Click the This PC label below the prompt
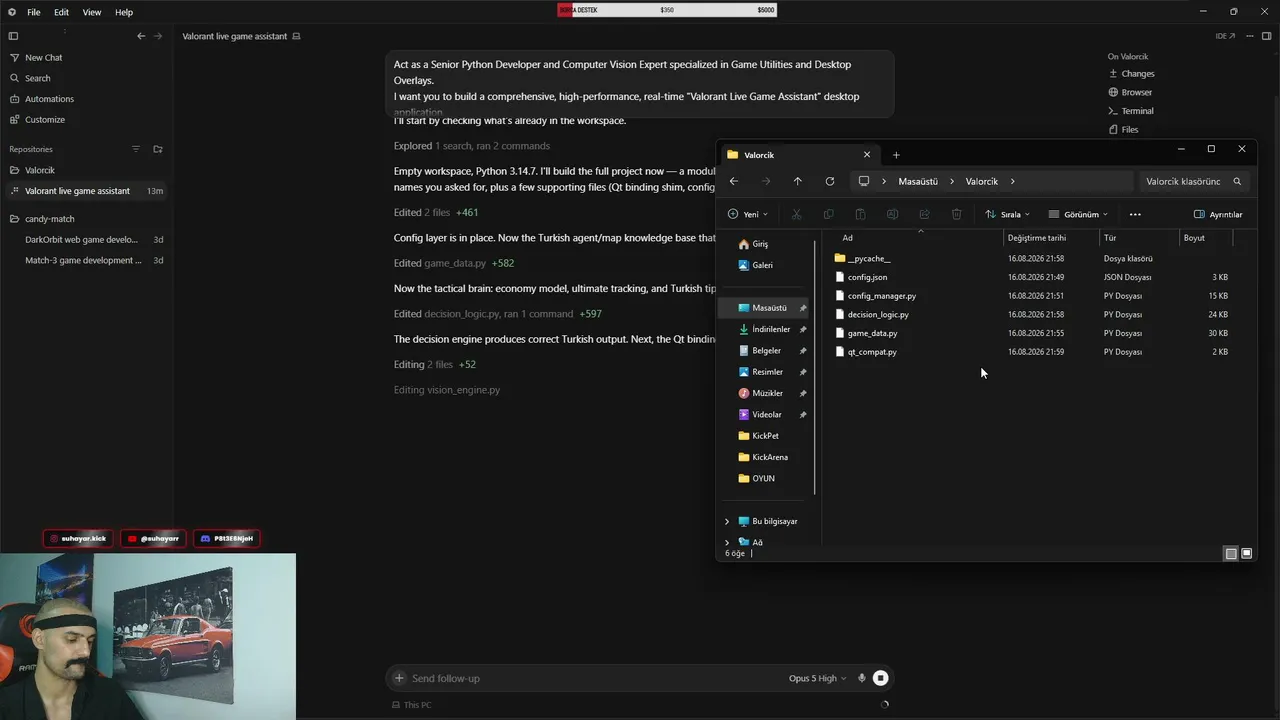 point(412,705)
